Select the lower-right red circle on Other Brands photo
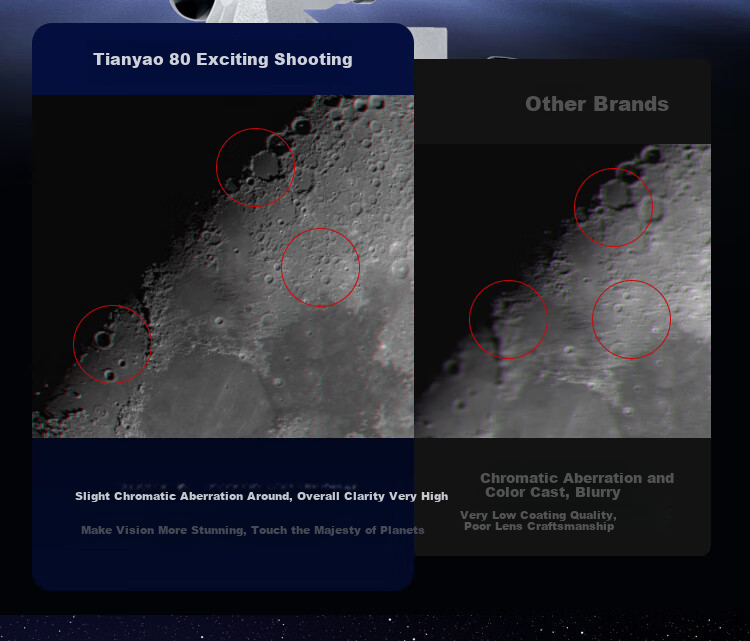The width and height of the screenshot is (750, 641). pos(631,319)
